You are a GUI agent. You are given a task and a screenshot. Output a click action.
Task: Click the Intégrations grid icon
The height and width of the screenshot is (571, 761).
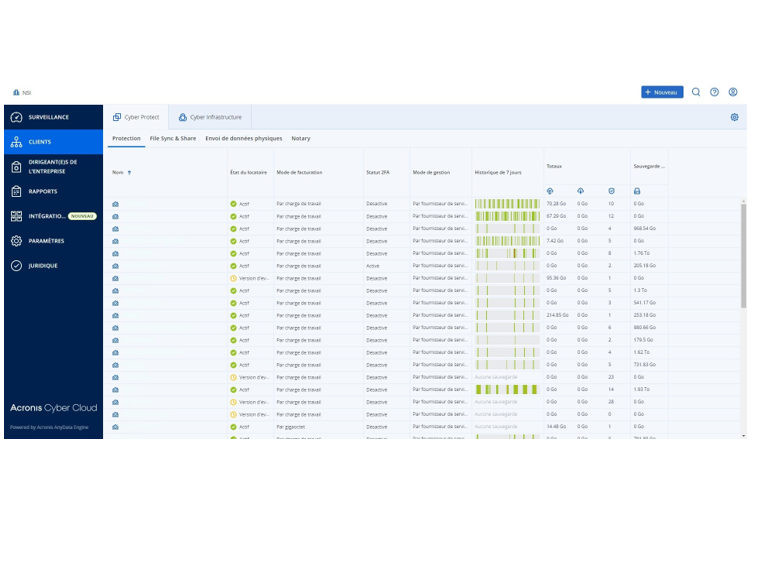click(16, 216)
